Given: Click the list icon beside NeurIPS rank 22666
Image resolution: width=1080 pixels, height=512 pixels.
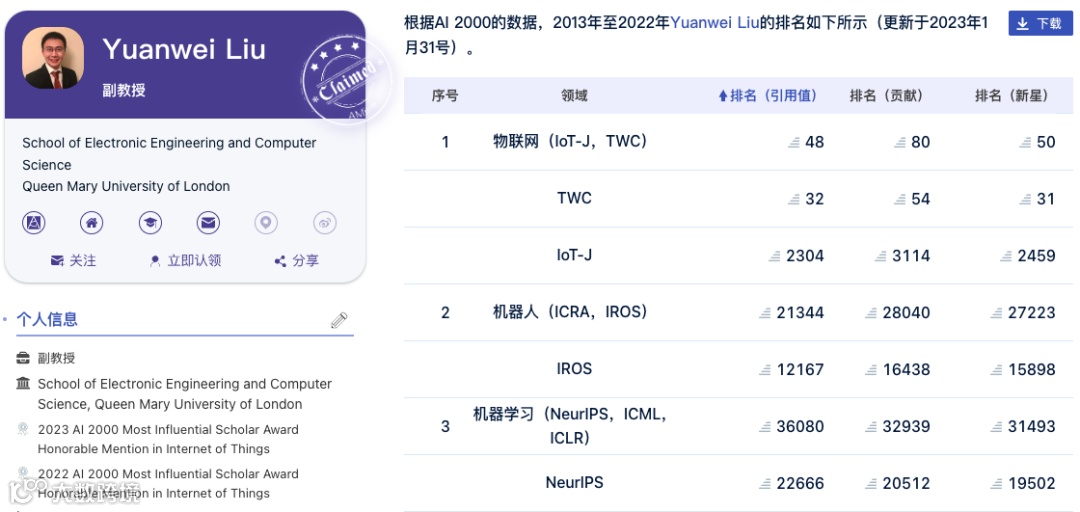Looking at the screenshot, I should 765,484.
